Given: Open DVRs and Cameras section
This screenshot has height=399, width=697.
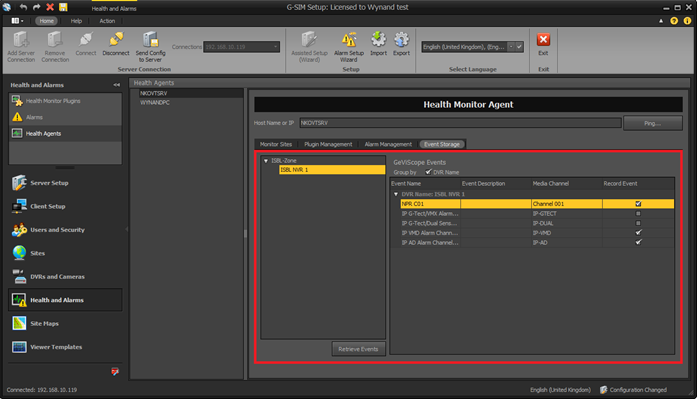Looking at the screenshot, I should [65, 276].
